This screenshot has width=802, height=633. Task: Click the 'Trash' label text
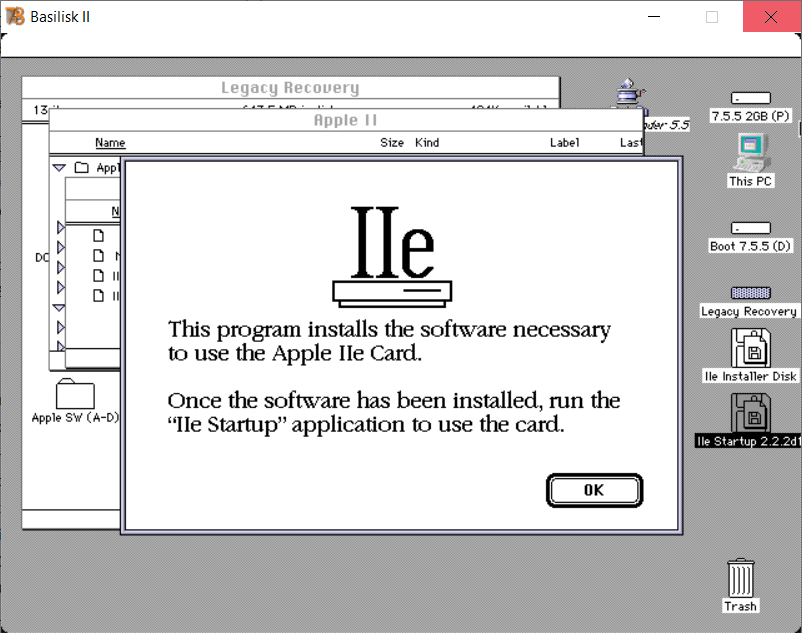pyautogui.click(x=740, y=606)
